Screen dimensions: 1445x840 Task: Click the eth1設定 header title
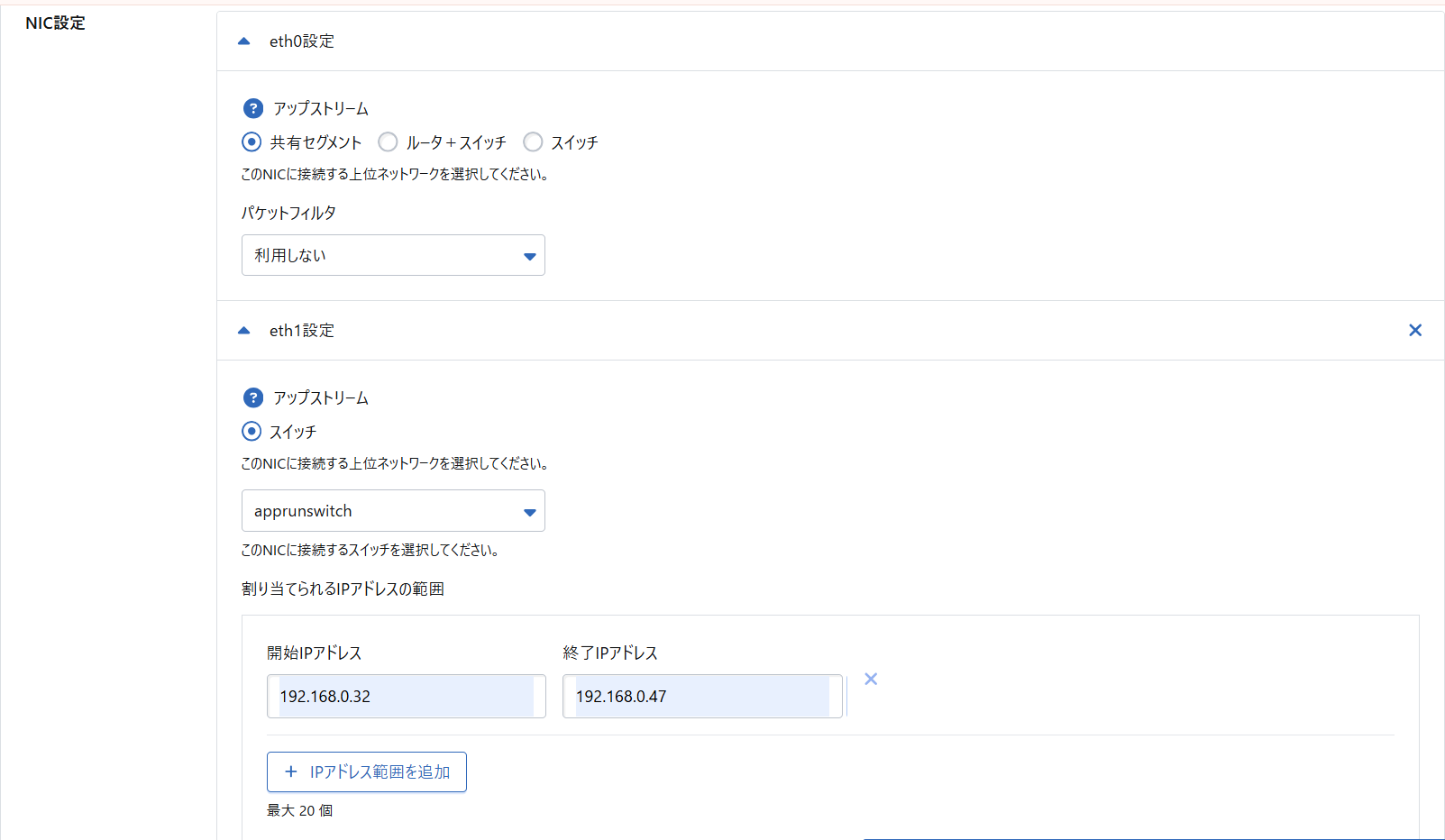302,331
